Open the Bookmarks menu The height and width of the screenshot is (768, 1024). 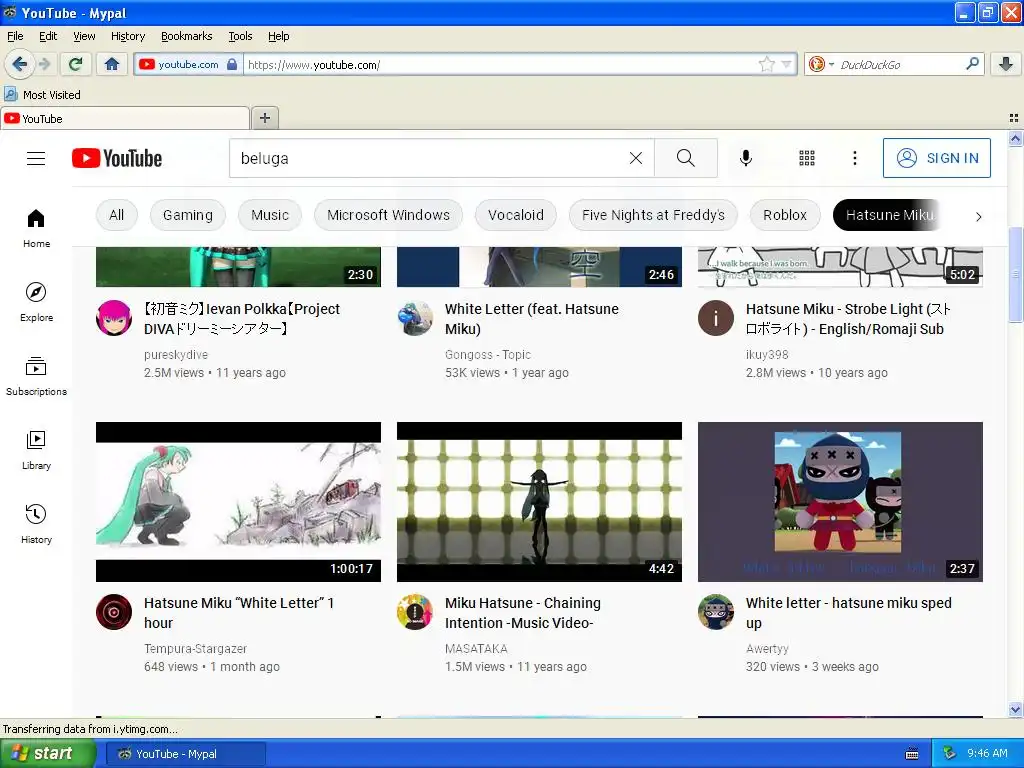186,36
